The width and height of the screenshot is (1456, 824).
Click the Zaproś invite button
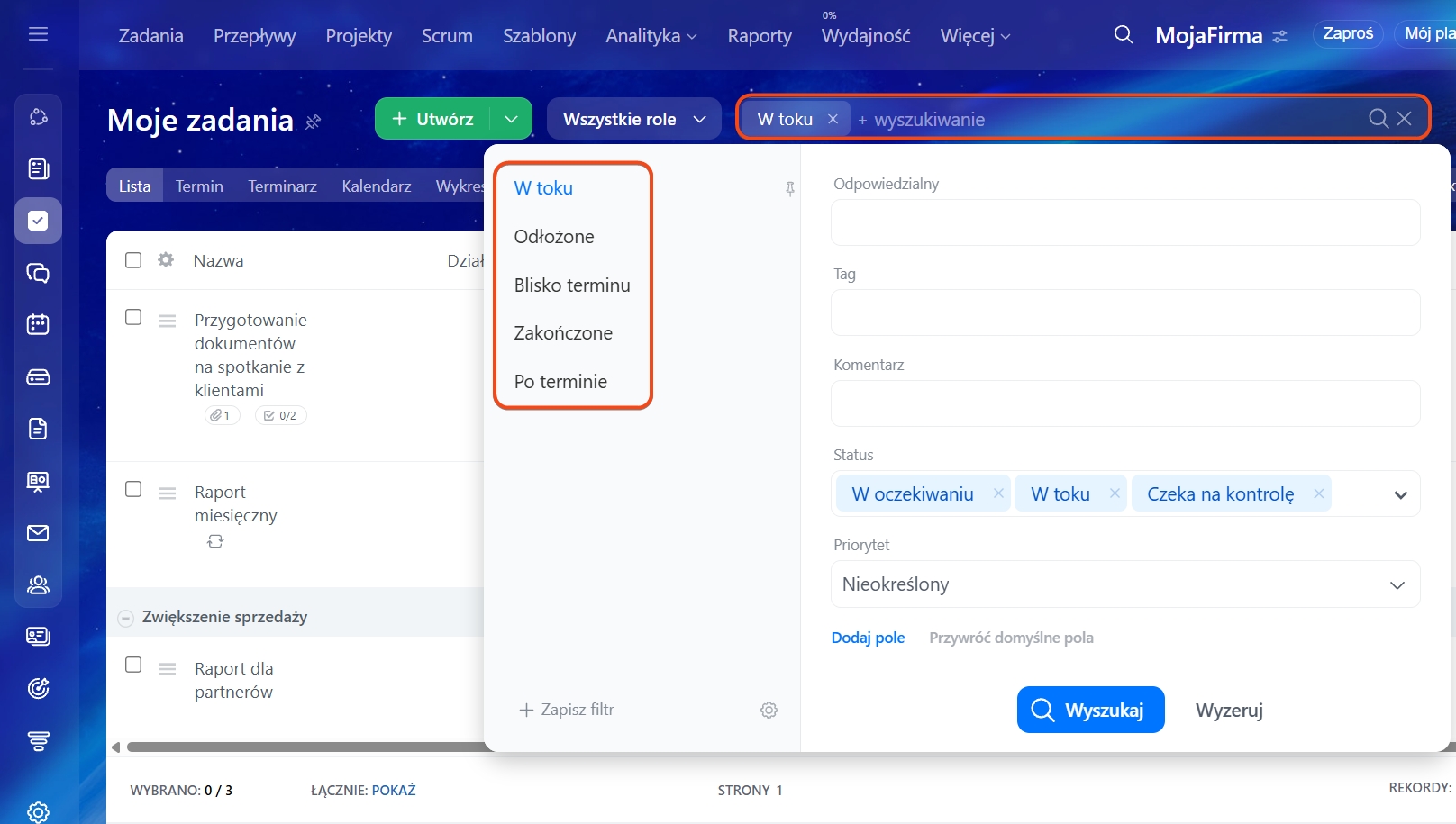1348,34
